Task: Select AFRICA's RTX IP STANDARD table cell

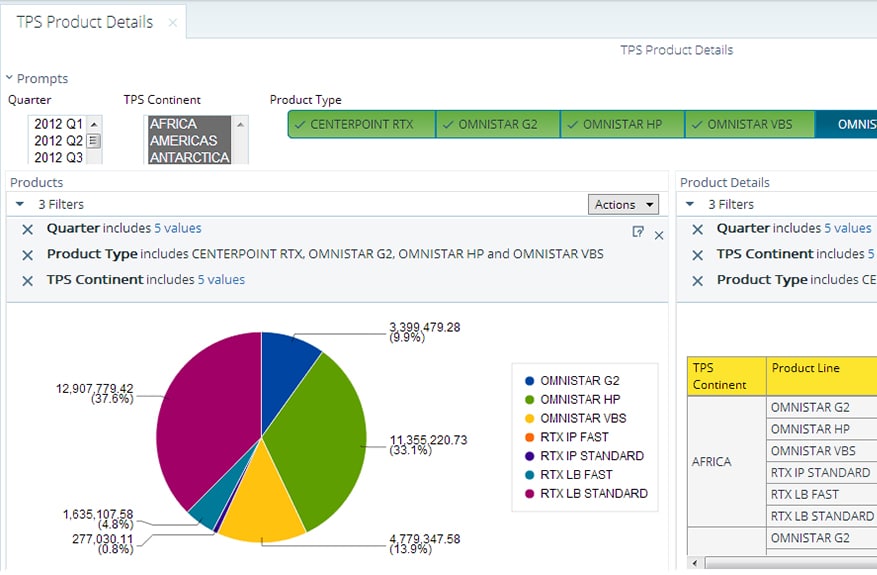Action: pyautogui.click(x=822, y=473)
